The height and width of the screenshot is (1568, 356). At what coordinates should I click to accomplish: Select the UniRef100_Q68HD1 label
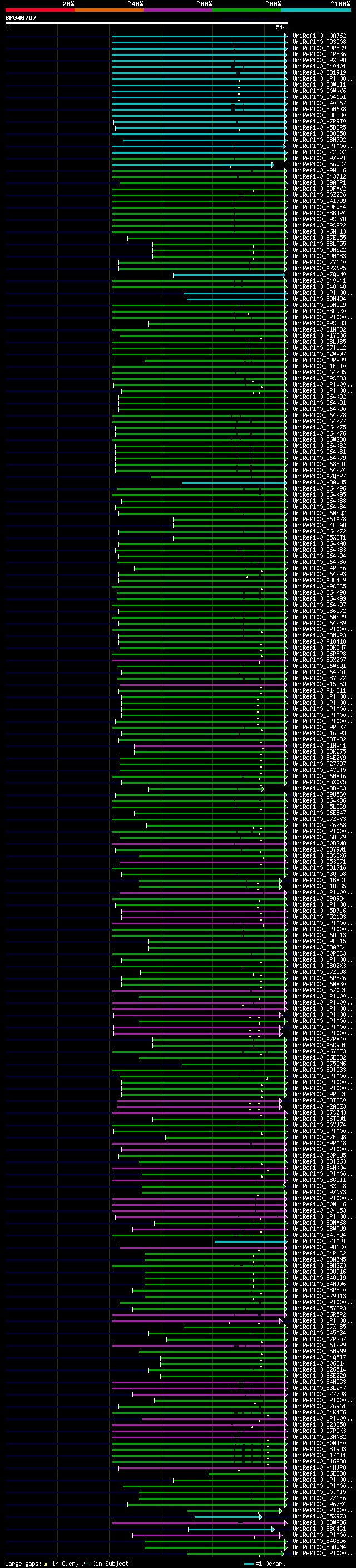(x=319, y=464)
